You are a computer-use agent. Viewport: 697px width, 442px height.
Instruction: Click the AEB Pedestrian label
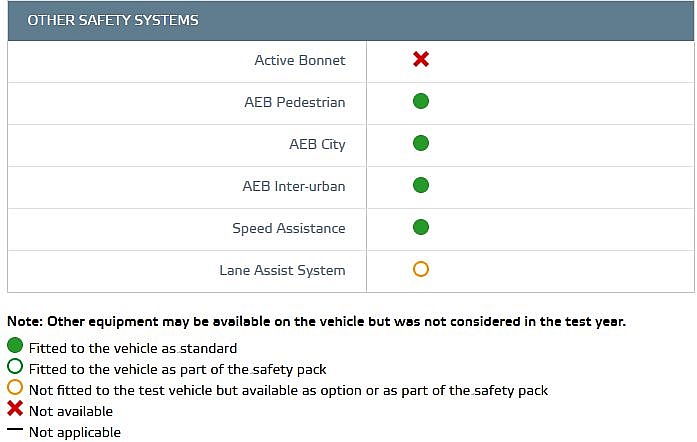(295, 102)
